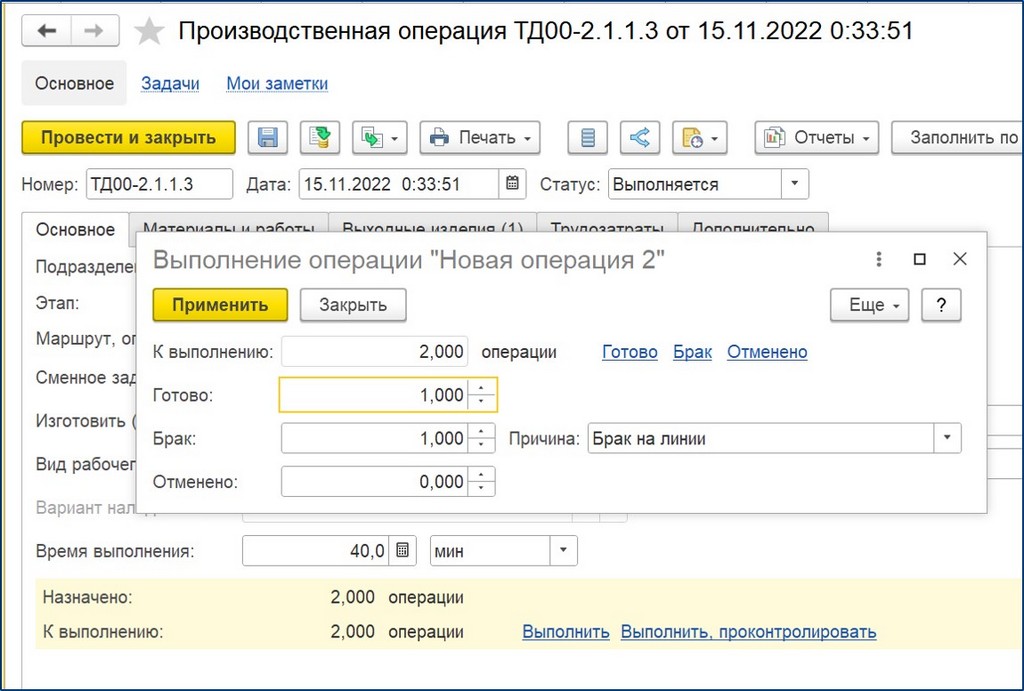The width and height of the screenshot is (1024, 691).
Task: Open the Еще menu in dialog
Action: pos(869,305)
